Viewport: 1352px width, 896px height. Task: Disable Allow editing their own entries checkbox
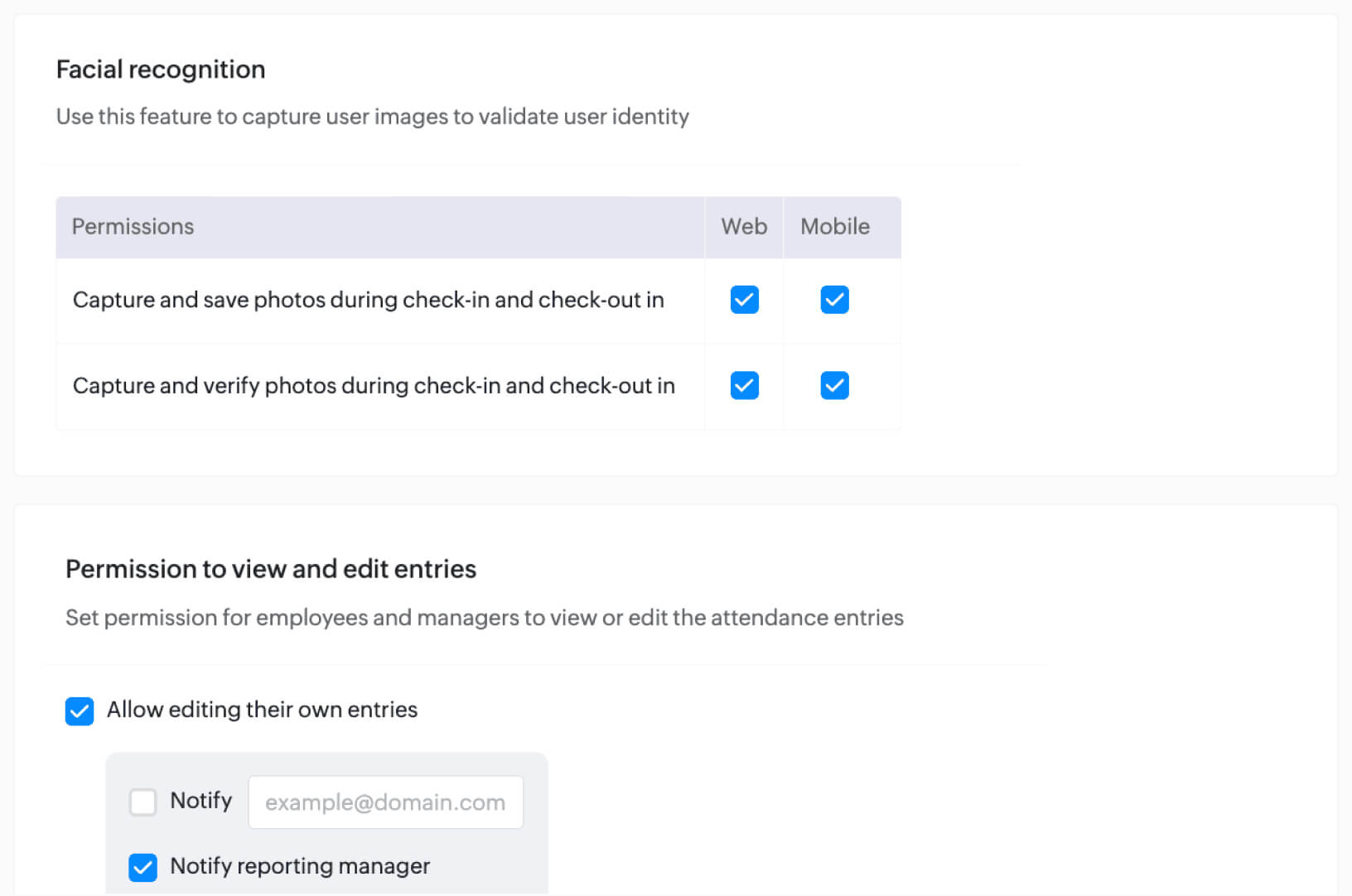tap(80, 711)
